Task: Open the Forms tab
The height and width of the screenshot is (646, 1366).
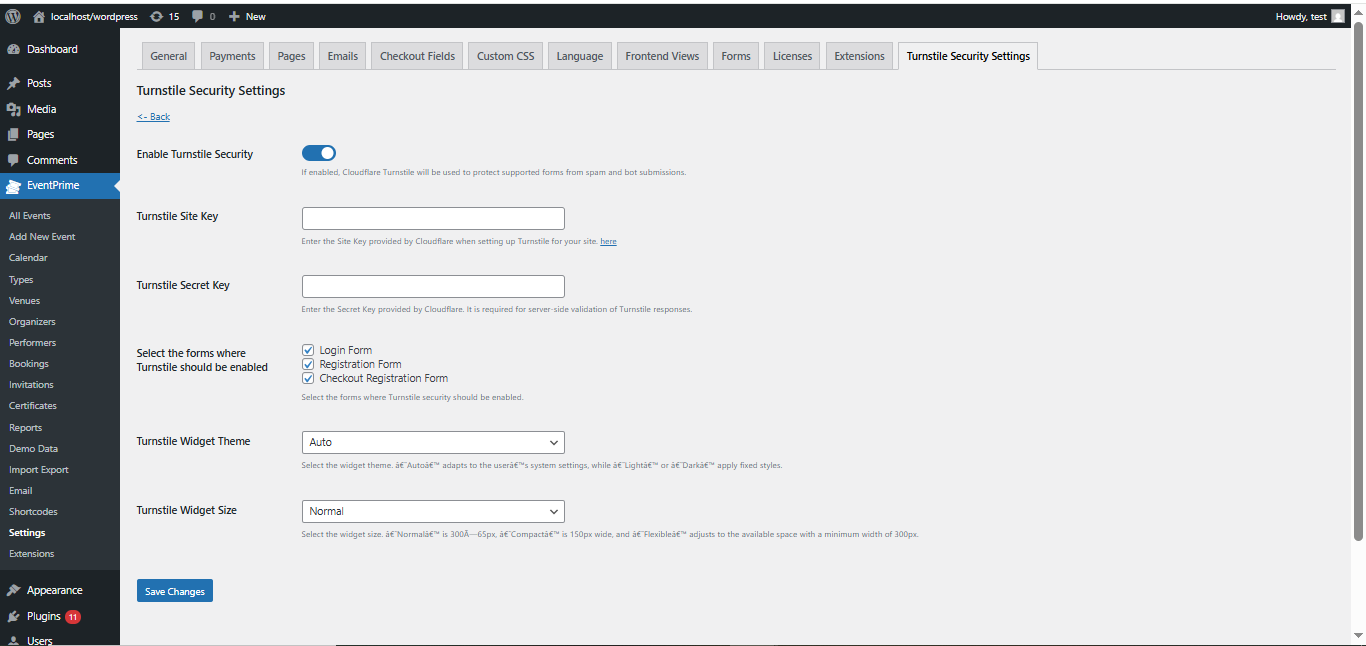Action: (x=736, y=56)
